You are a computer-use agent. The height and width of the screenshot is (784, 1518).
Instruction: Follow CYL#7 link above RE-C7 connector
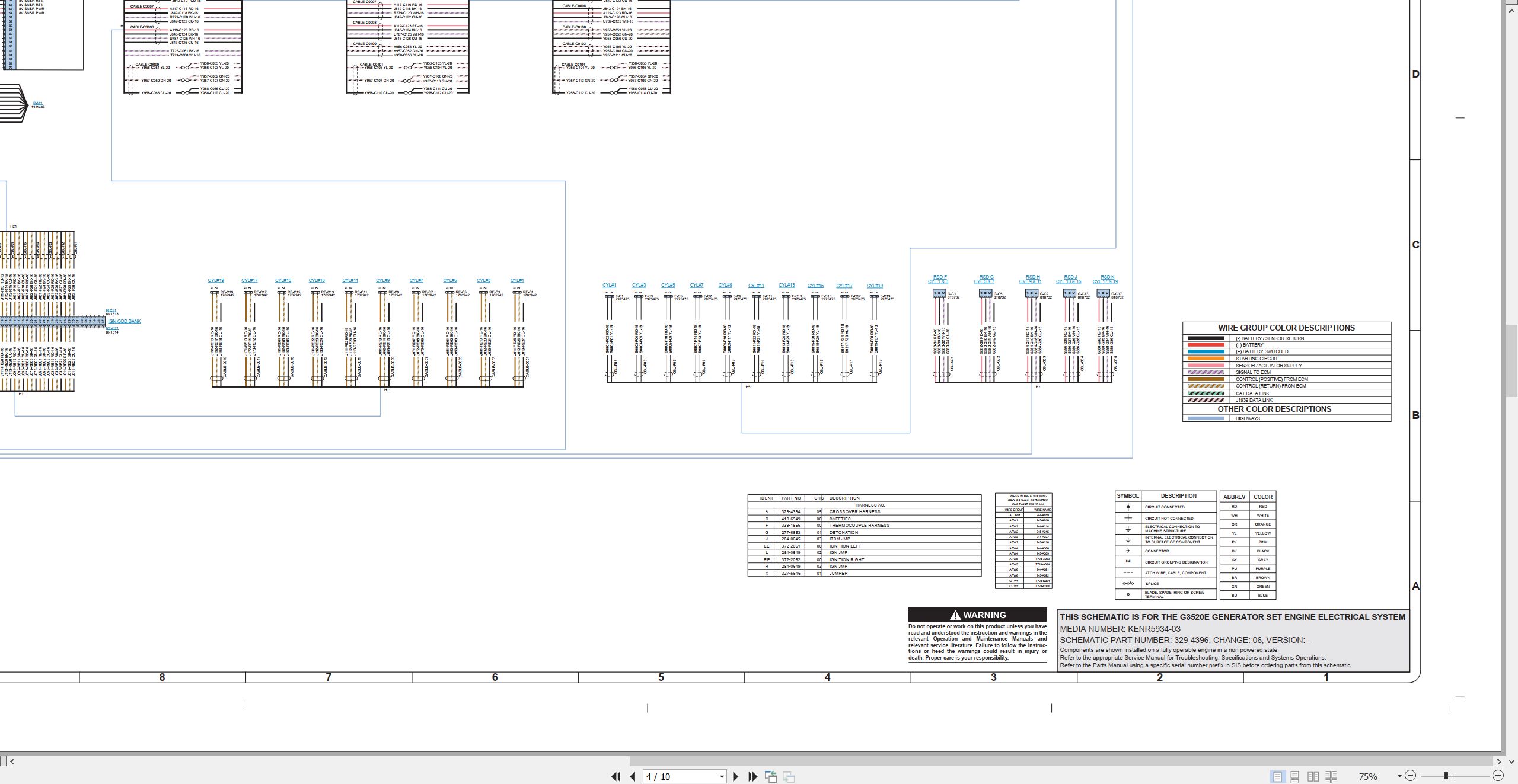(x=416, y=281)
